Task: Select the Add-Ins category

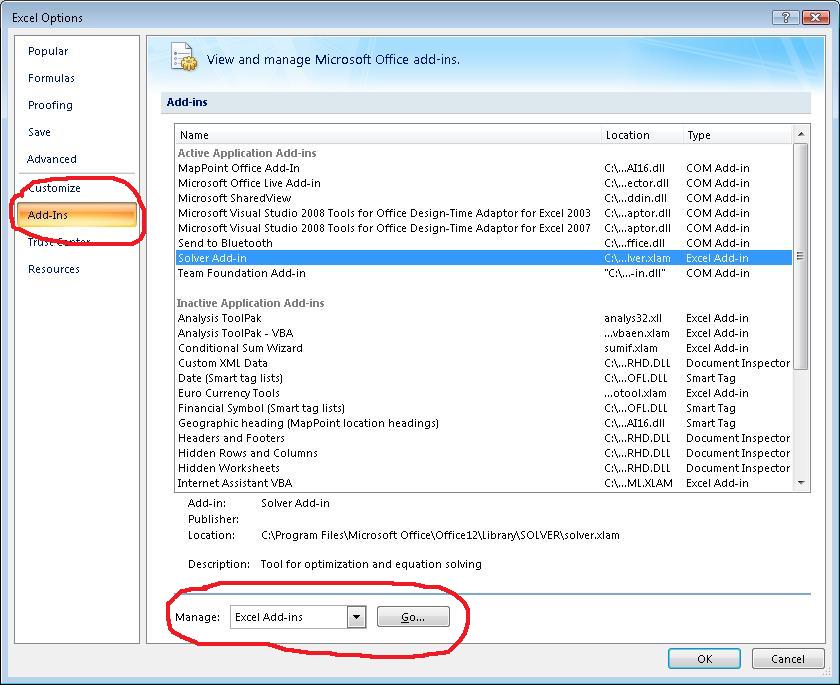Action: click(x=77, y=215)
